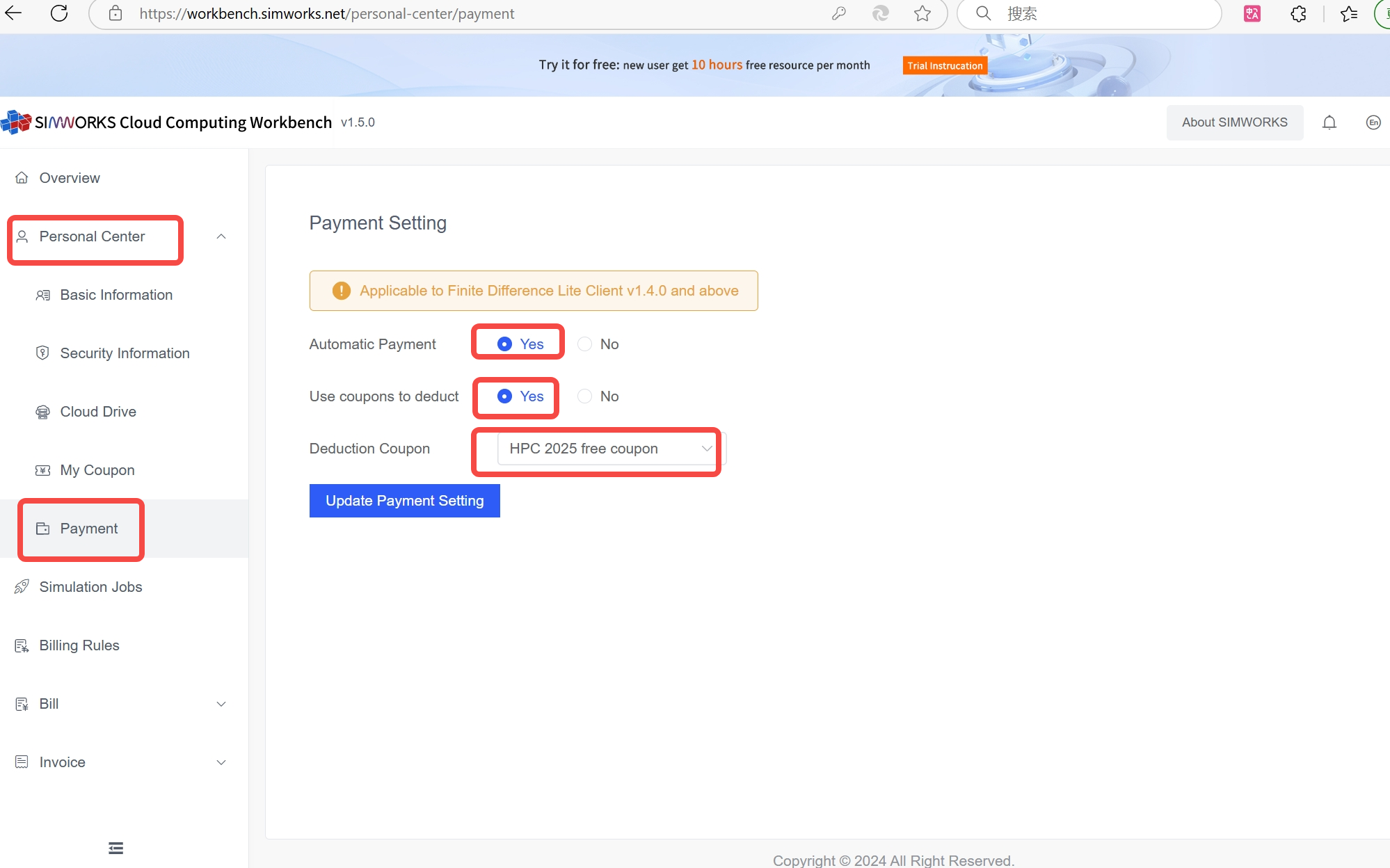
Task: Click the password key icon in address bar
Action: click(x=839, y=13)
